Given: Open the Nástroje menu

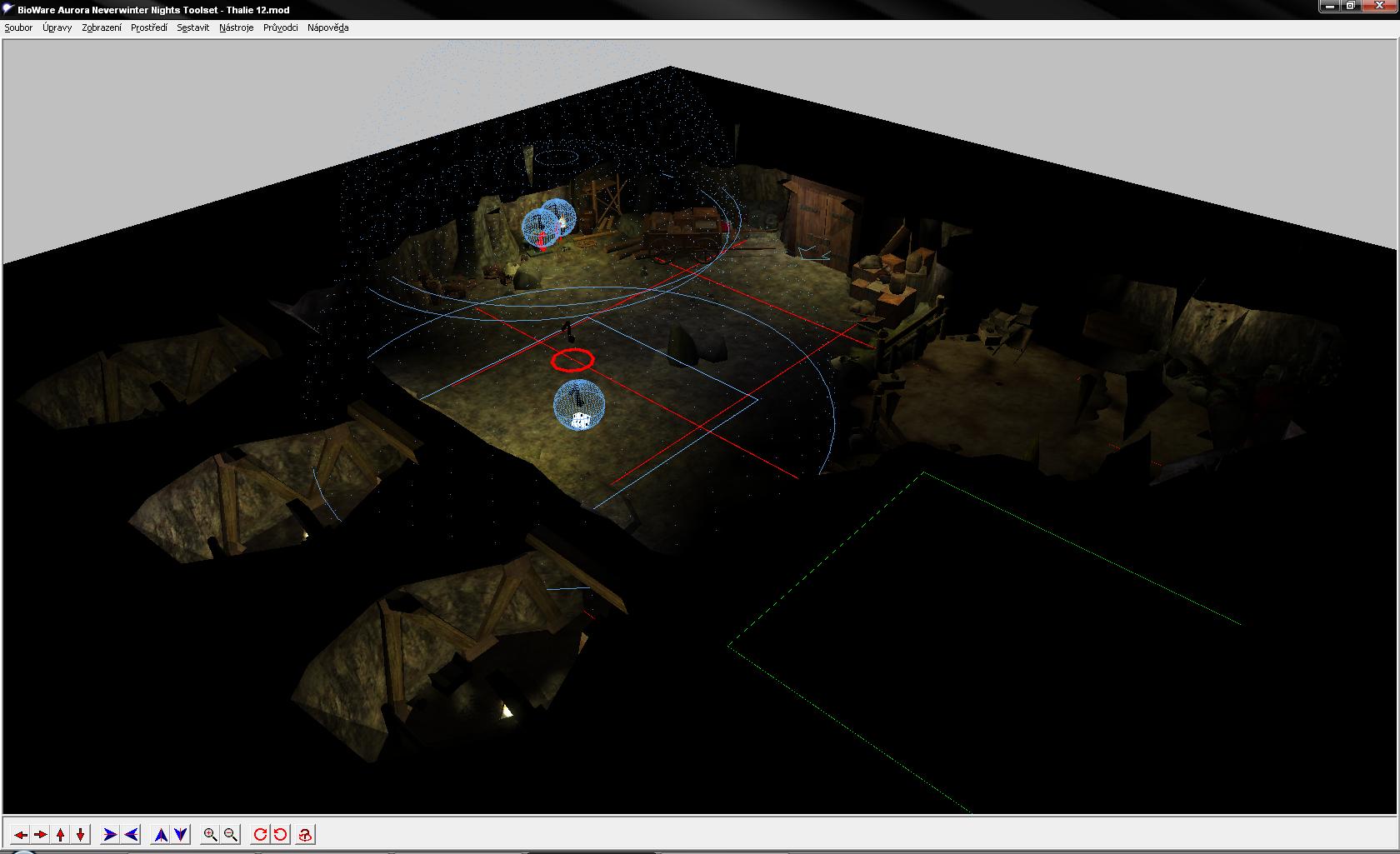Looking at the screenshot, I should pos(237,27).
